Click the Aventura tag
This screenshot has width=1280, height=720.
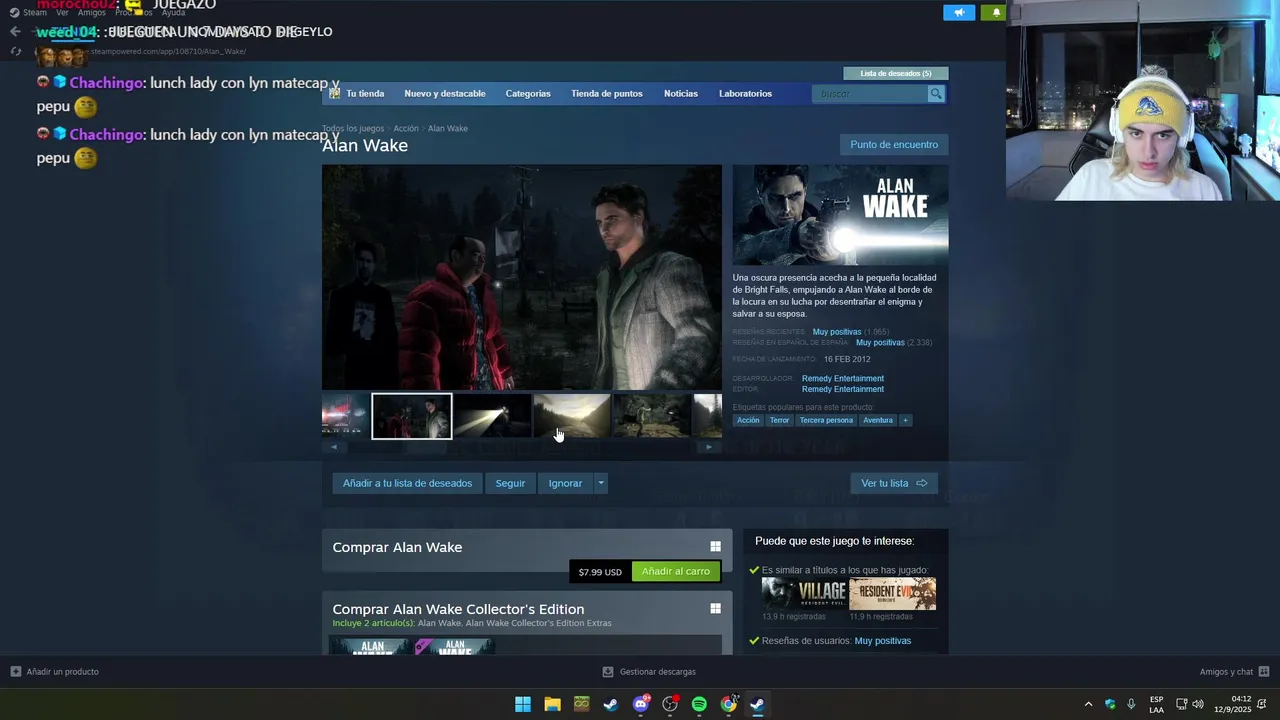point(878,420)
